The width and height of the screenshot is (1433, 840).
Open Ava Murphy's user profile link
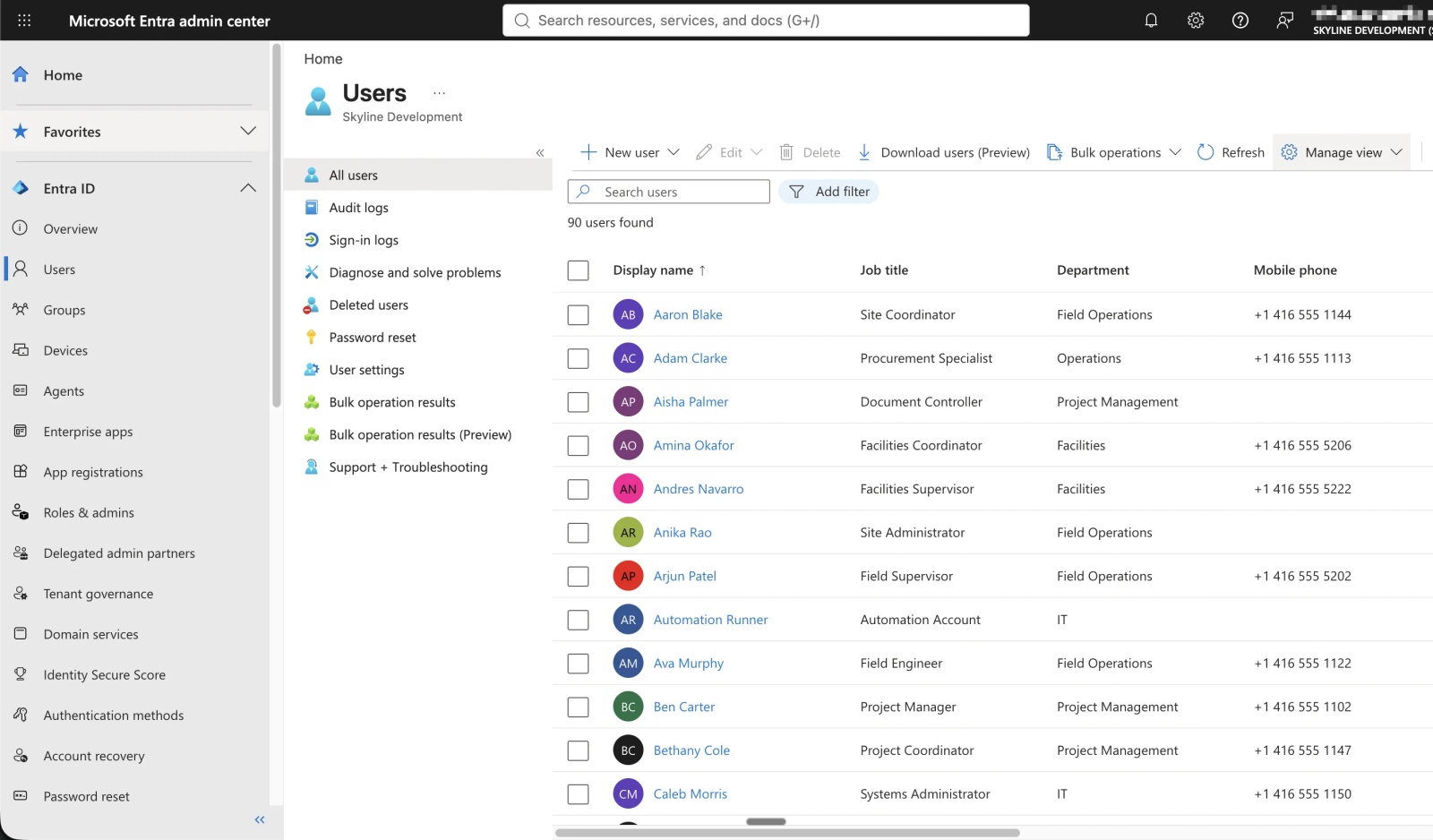click(x=688, y=664)
